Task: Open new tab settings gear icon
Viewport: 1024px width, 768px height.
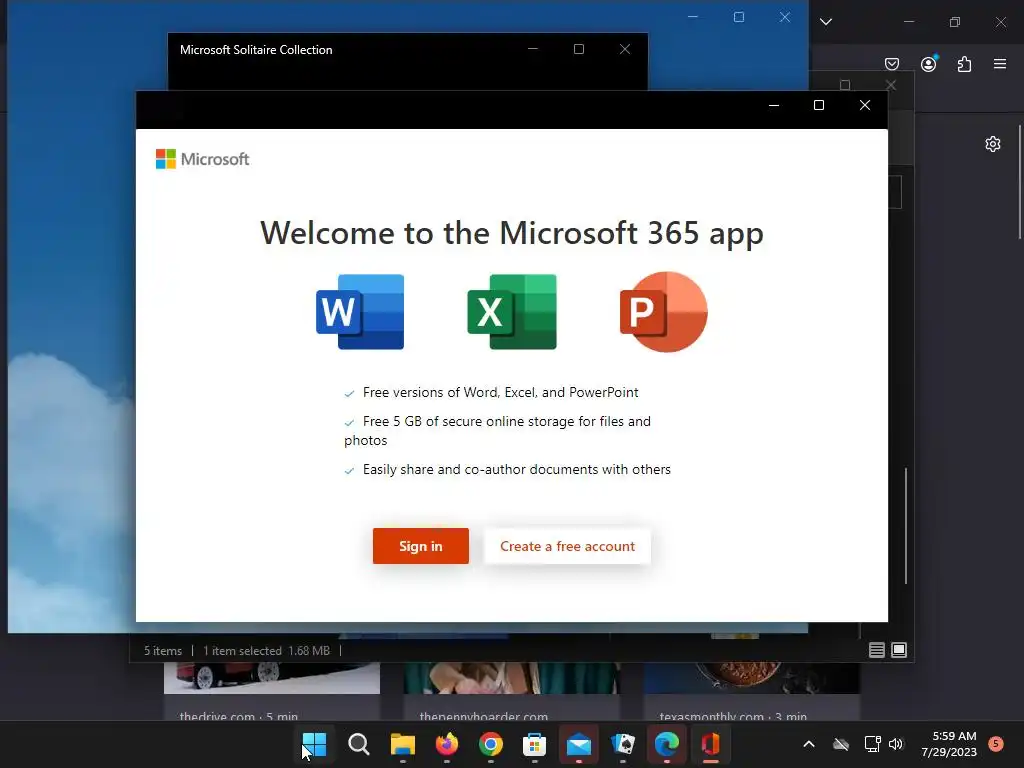Action: [x=993, y=144]
